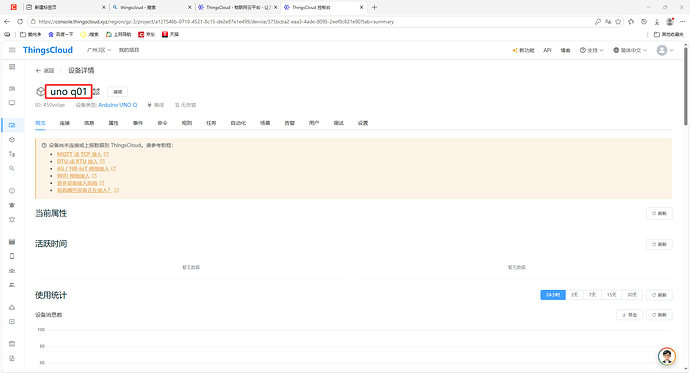Open the DTU 或 RTU 接入 tutorial link
690x373 pixels.
(81, 161)
